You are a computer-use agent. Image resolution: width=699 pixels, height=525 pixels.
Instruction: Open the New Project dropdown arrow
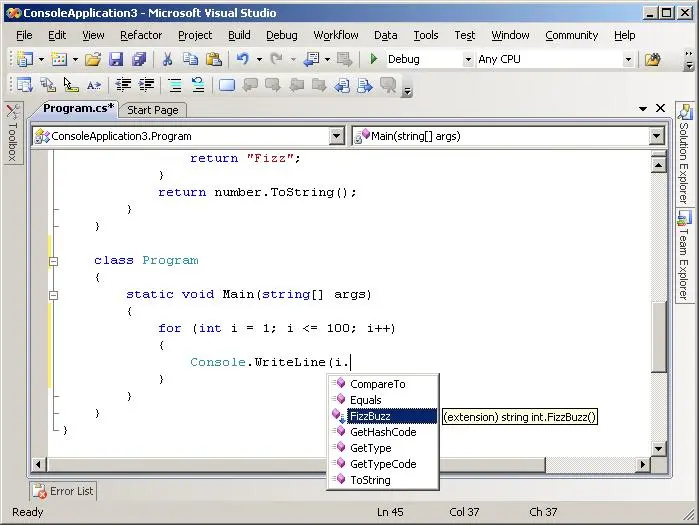click(41, 59)
